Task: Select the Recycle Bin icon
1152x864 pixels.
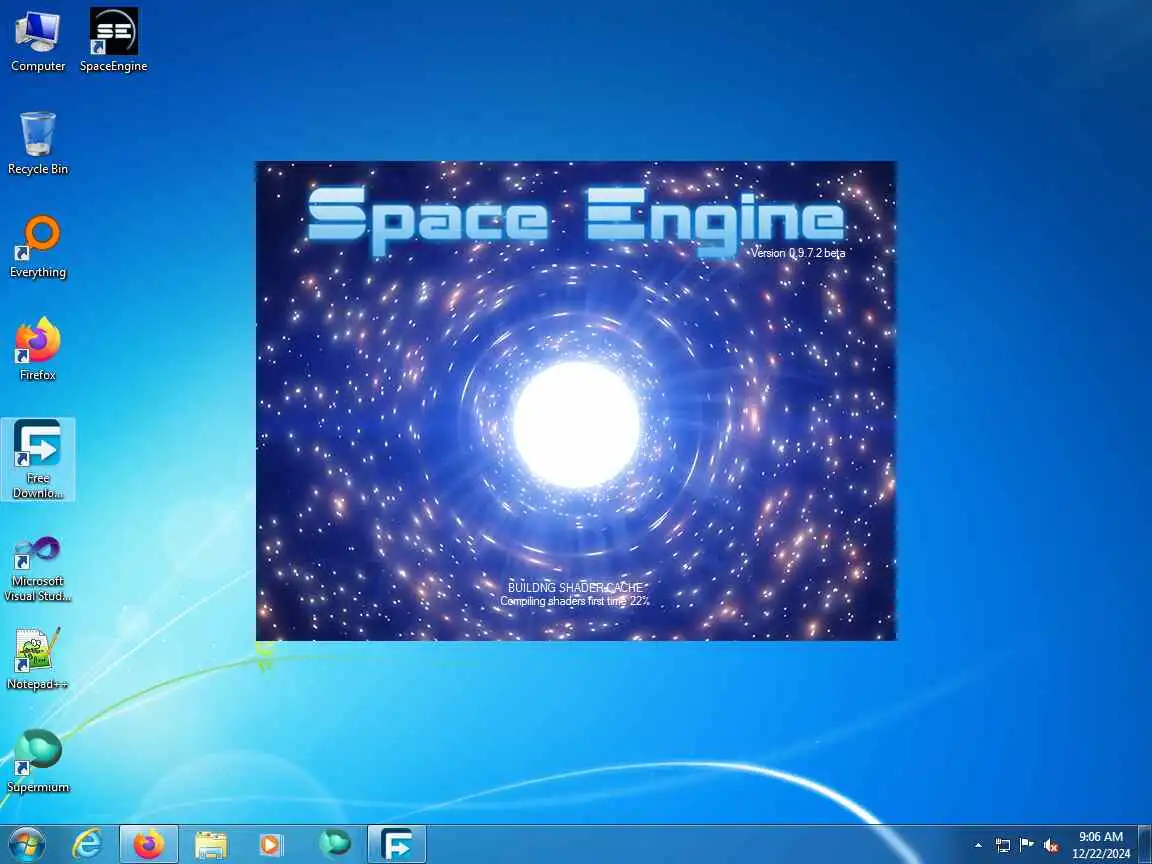Action: point(37,143)
